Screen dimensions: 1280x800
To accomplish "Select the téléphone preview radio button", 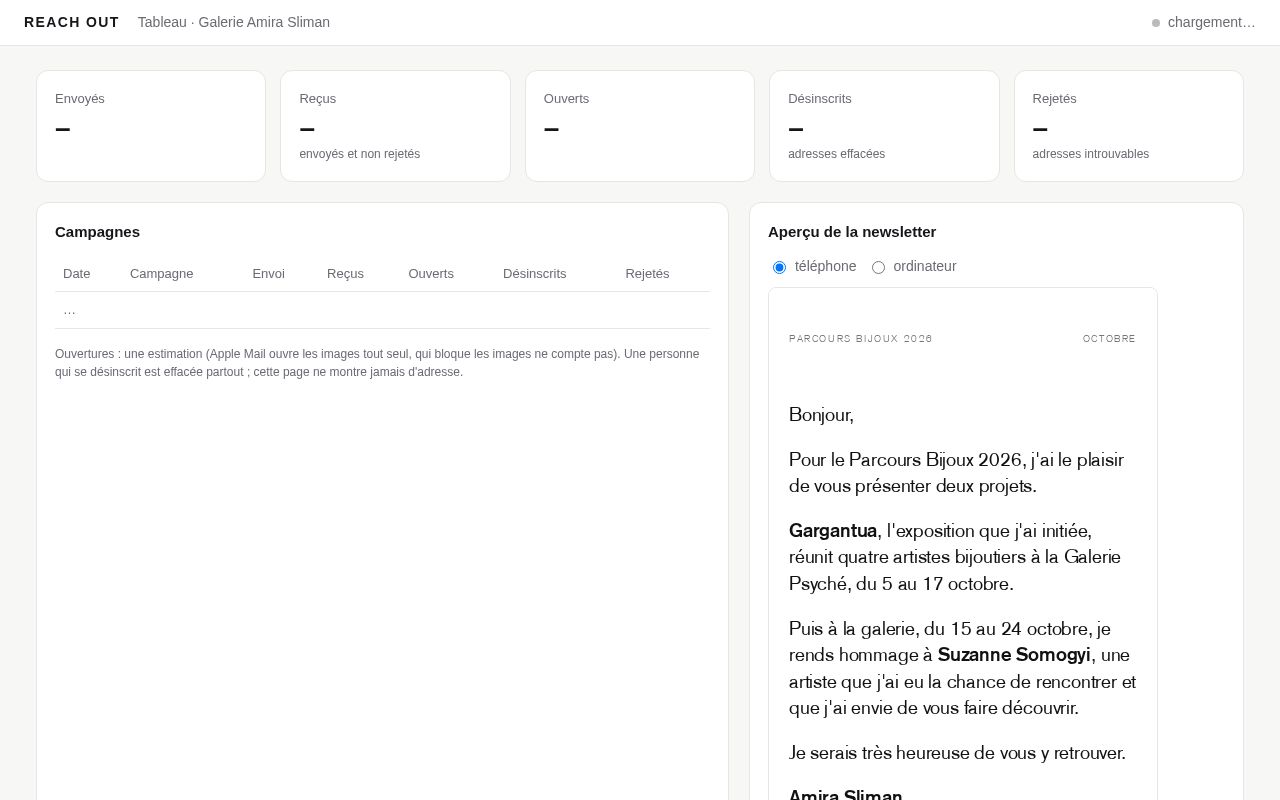I will [x=779, y=267].
